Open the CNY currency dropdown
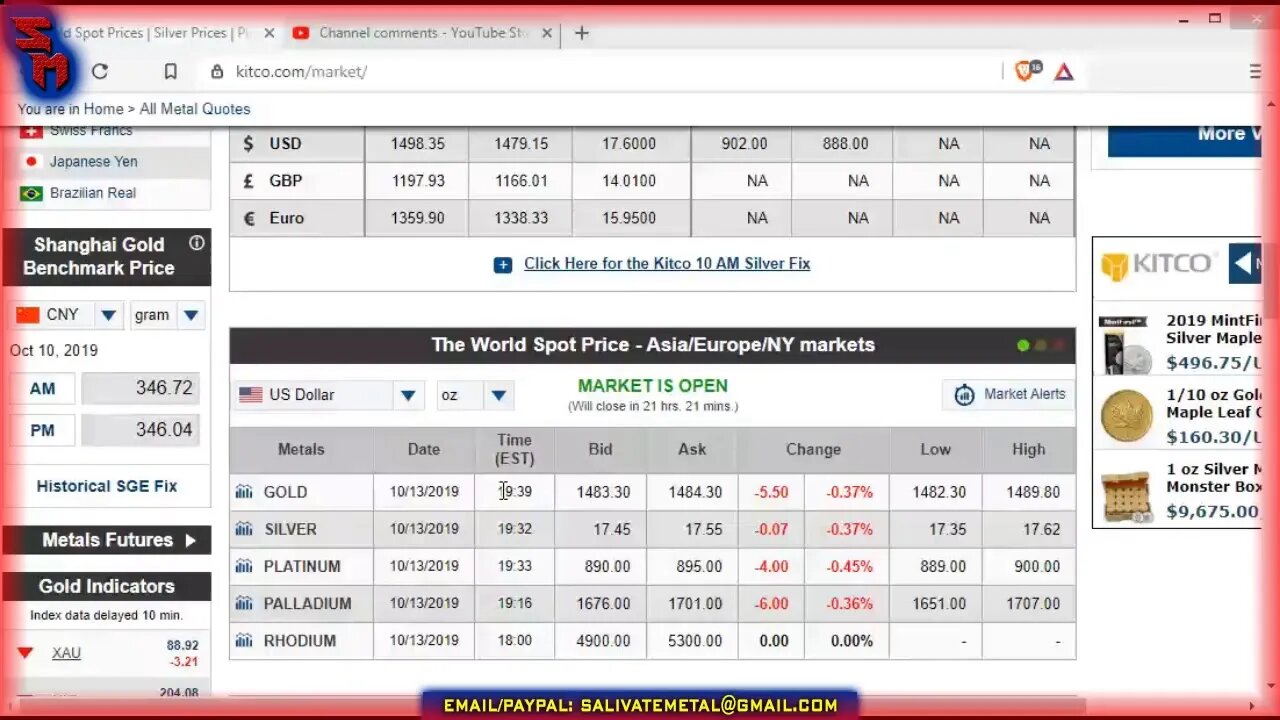The width and height of the screenshot is (1280, 720). coord(108,315)
